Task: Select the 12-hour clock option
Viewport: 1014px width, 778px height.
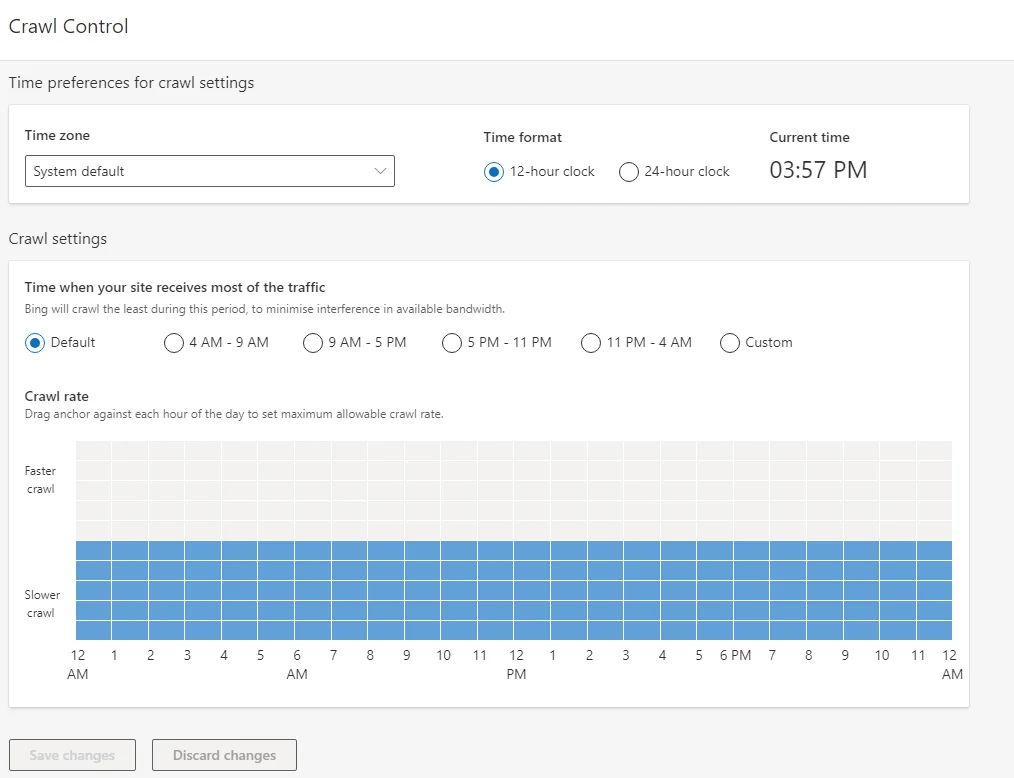Action: pyautogui.click(x=493, y=172)
